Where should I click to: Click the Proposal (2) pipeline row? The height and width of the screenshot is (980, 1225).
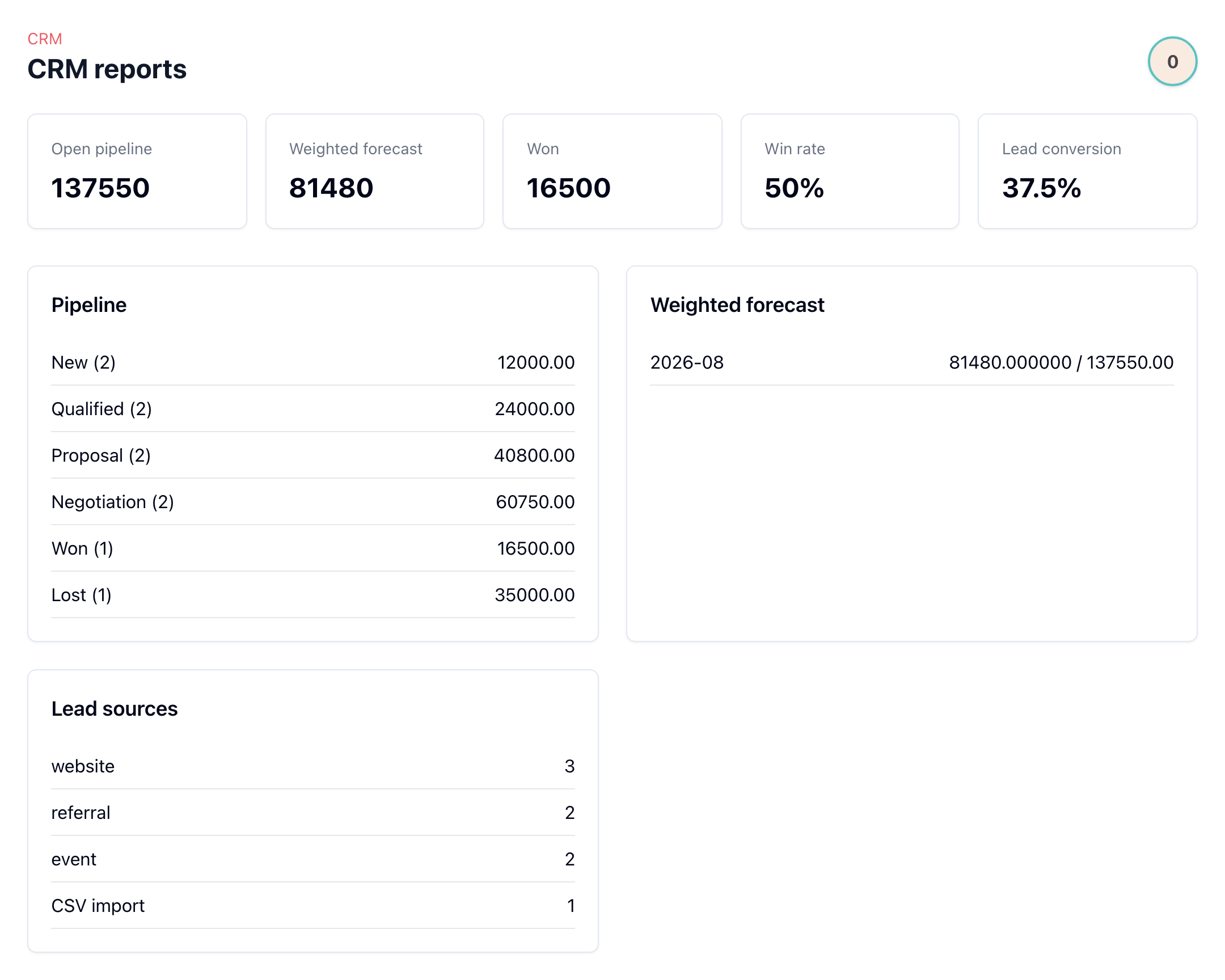click(x=313, y=455)
